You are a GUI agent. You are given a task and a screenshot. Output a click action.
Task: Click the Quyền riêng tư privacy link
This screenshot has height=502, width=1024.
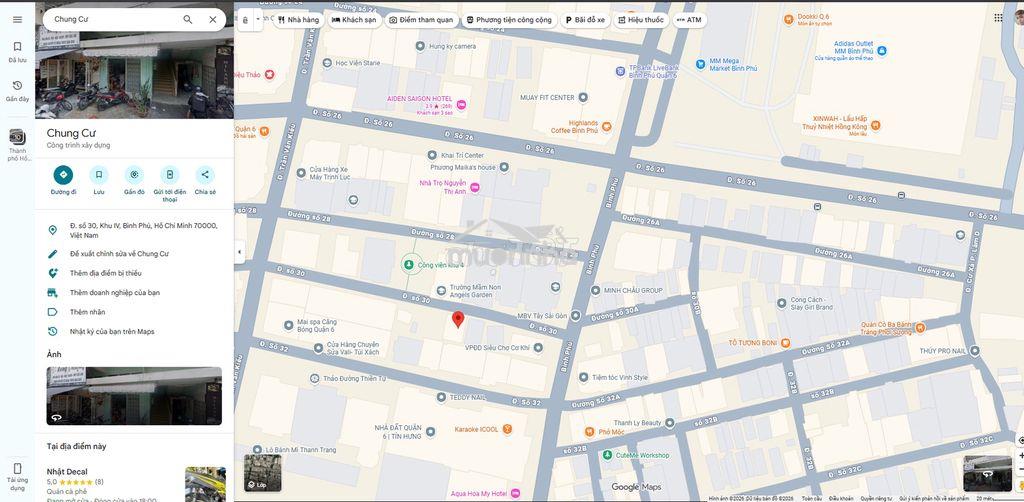point(876,498)
